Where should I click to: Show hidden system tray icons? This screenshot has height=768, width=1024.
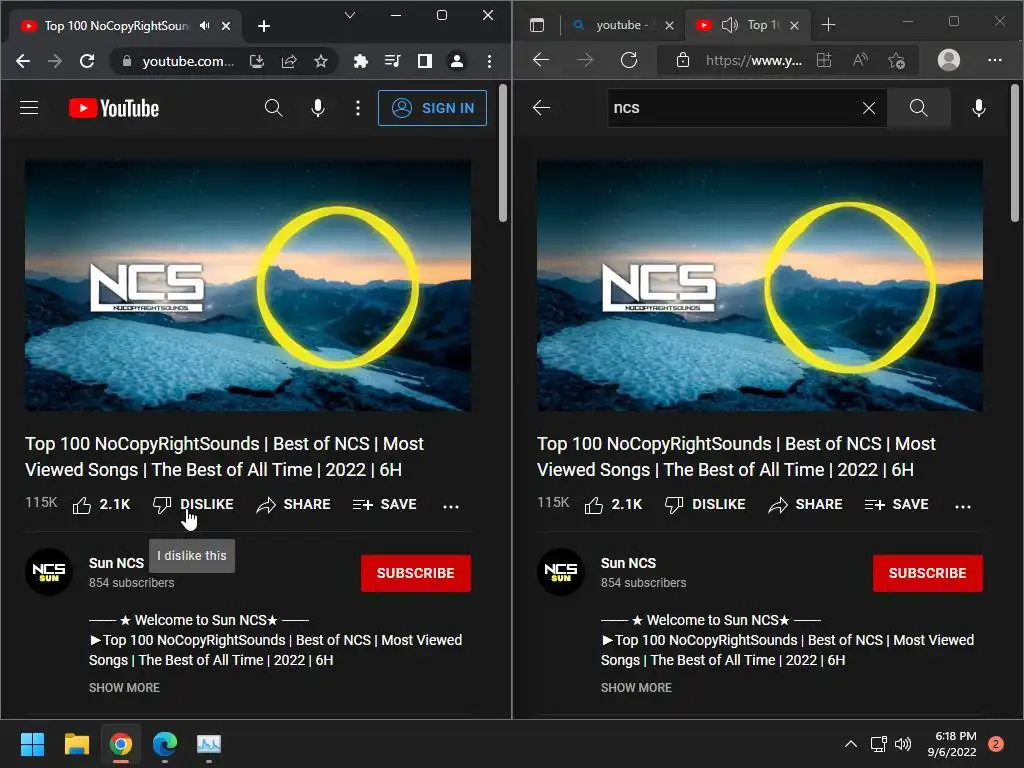pyautogui.click(x=850, y=744)
